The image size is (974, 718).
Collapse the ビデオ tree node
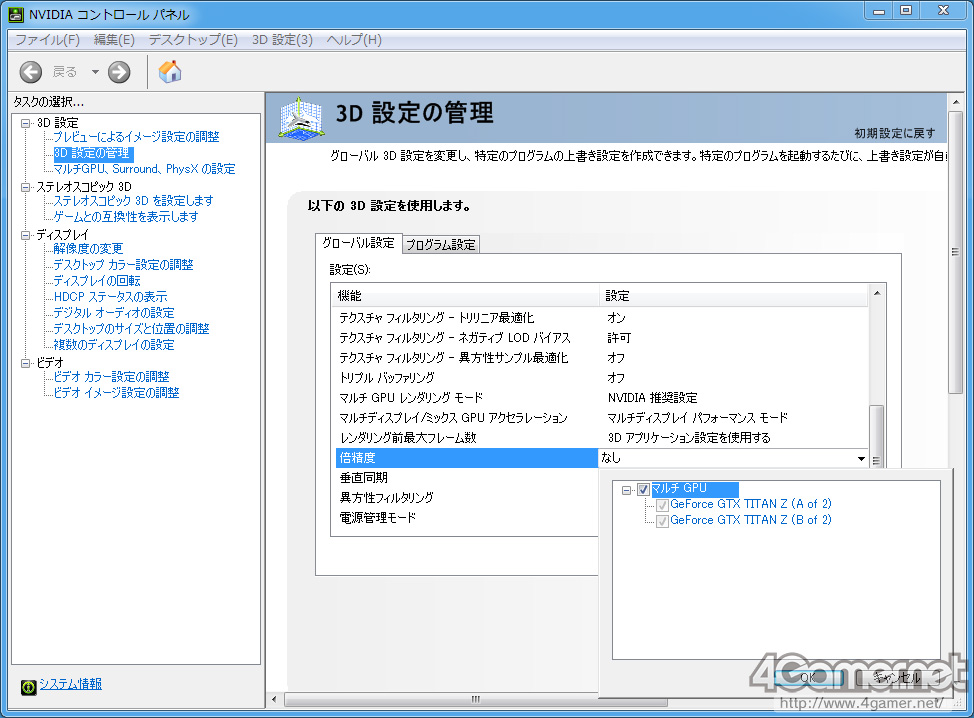point(25,363)
